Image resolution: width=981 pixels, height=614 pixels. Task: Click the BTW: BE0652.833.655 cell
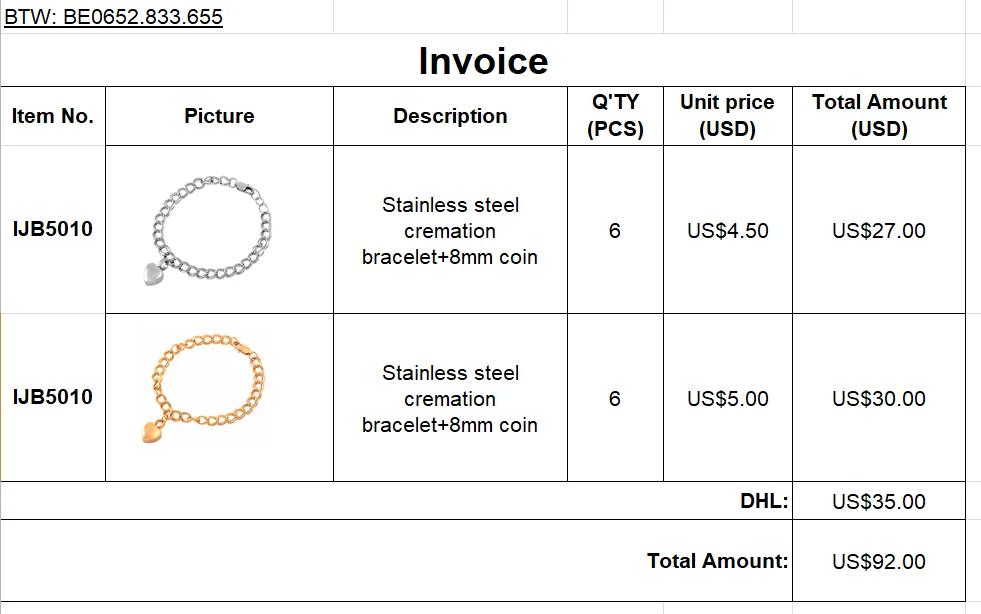(167, 17)
